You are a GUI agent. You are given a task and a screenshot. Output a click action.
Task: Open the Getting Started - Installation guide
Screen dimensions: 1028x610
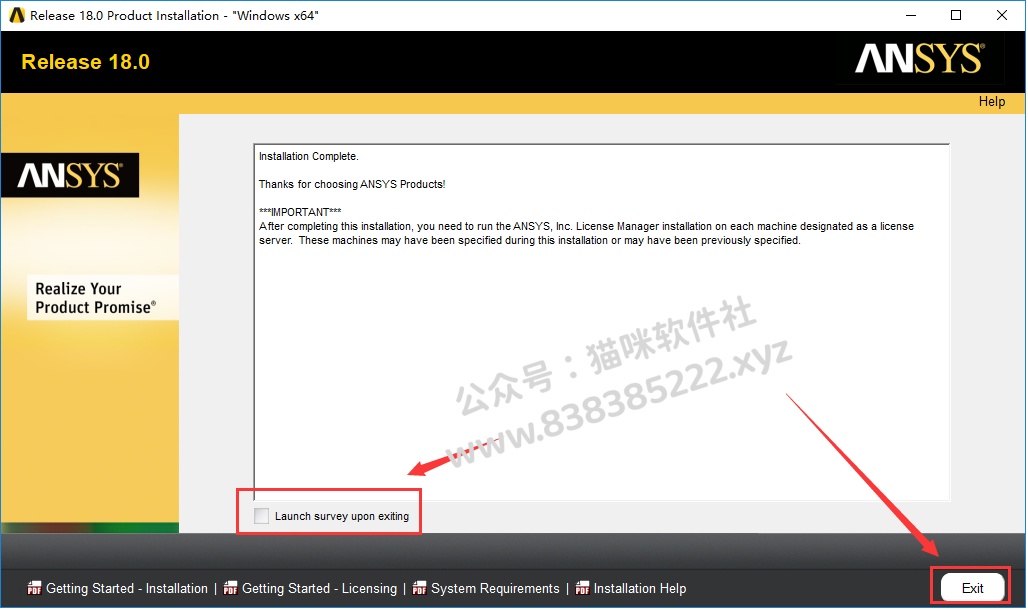tap(127, 588)
